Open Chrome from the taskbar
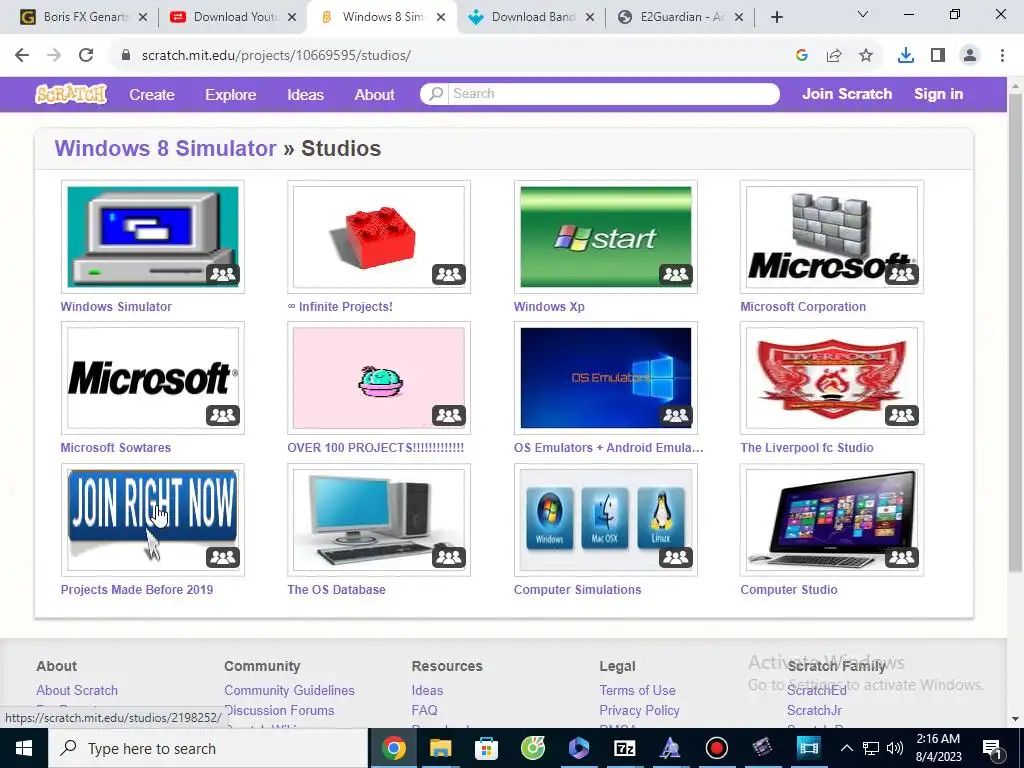 pyautogui.click(x=393, y=748)
